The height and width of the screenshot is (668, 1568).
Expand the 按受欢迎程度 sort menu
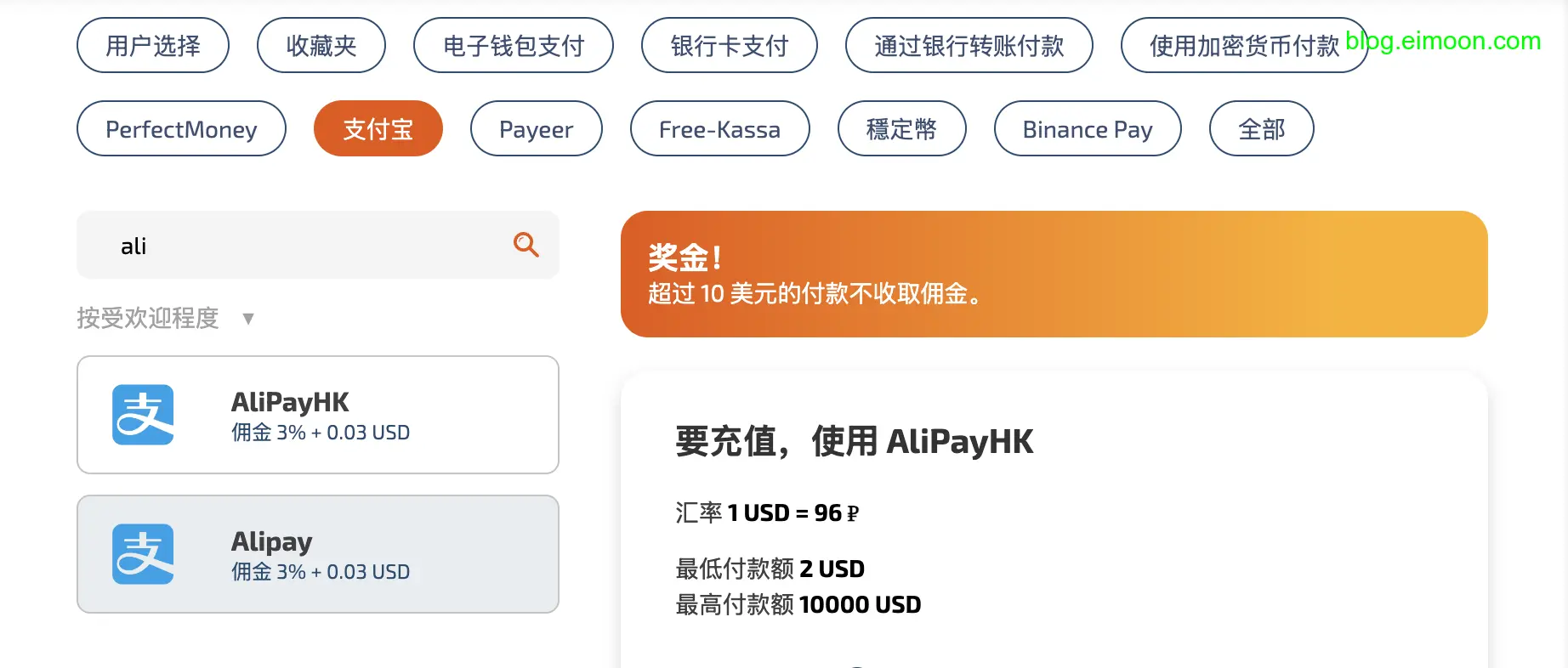148,318
